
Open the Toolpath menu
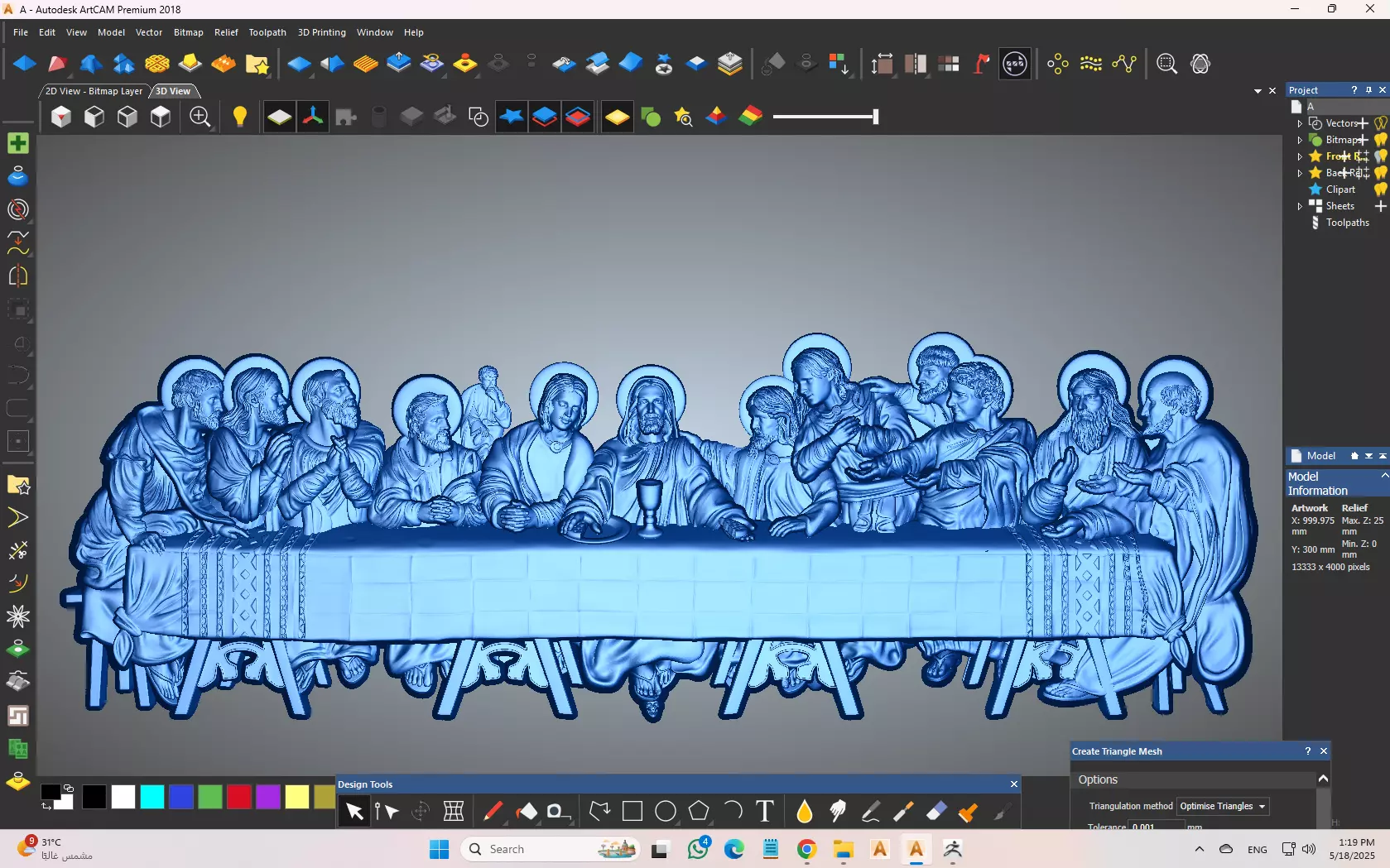(267, 32)
